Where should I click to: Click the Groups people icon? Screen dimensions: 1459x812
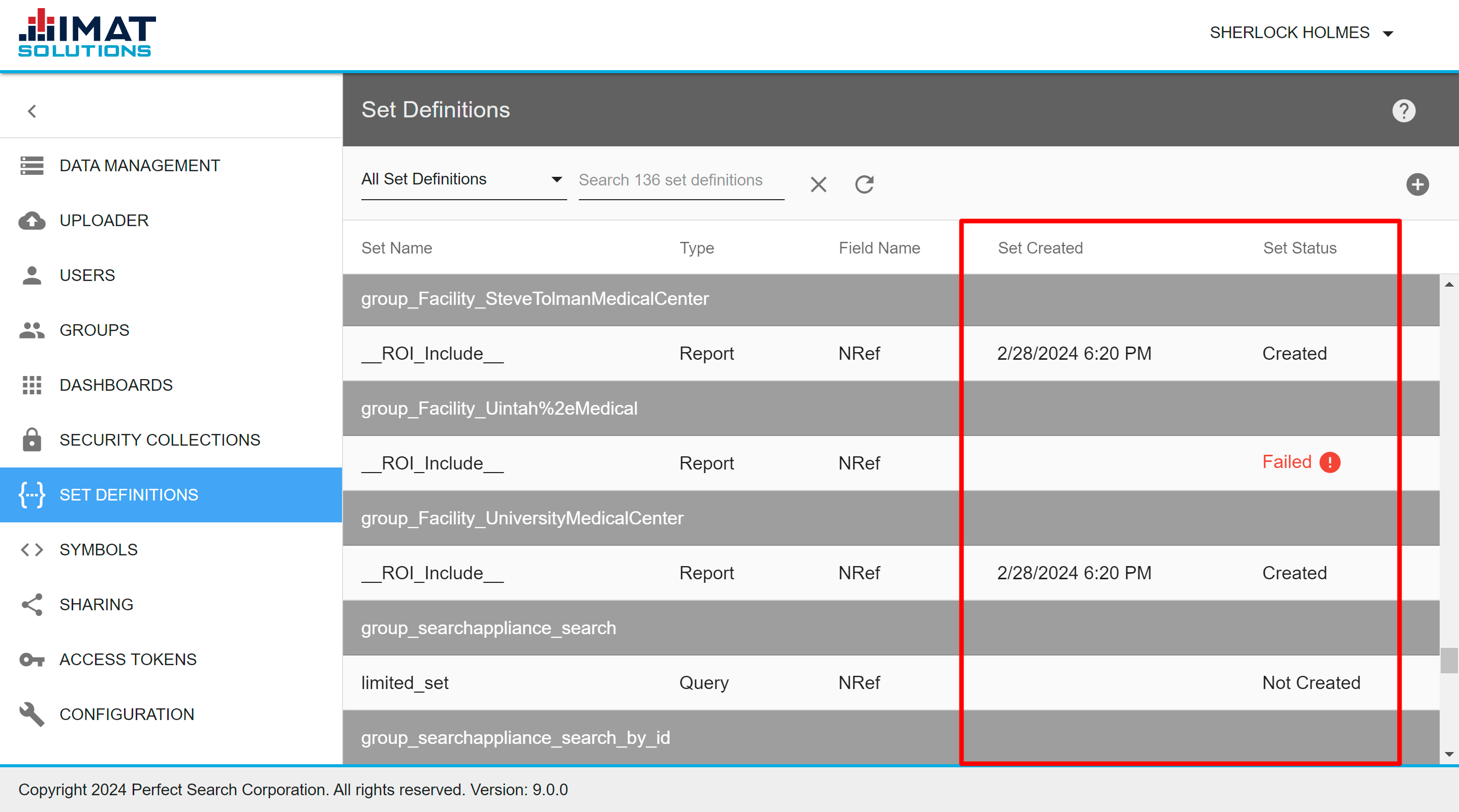point(32,330)
